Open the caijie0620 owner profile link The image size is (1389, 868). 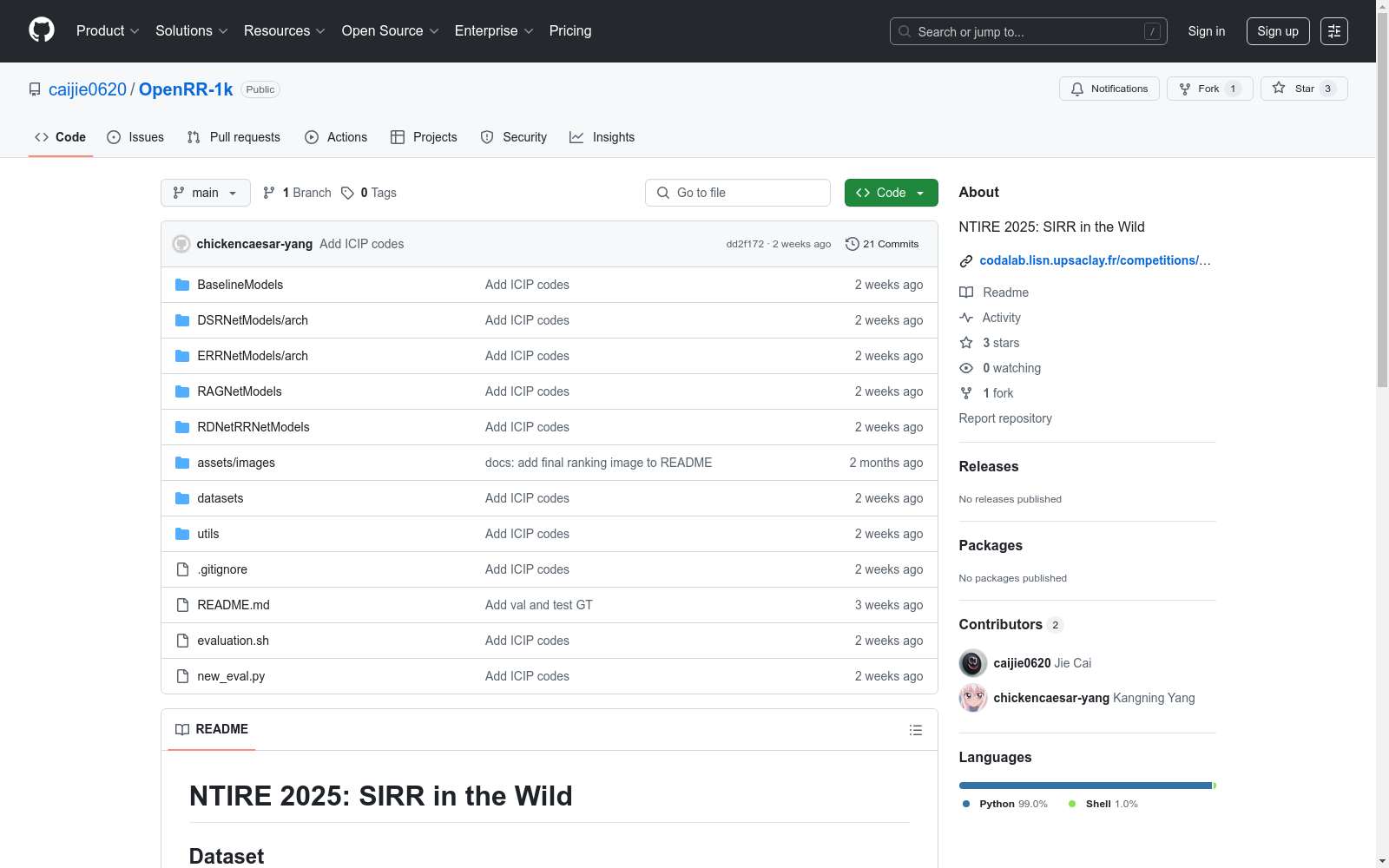coord(88,89)
